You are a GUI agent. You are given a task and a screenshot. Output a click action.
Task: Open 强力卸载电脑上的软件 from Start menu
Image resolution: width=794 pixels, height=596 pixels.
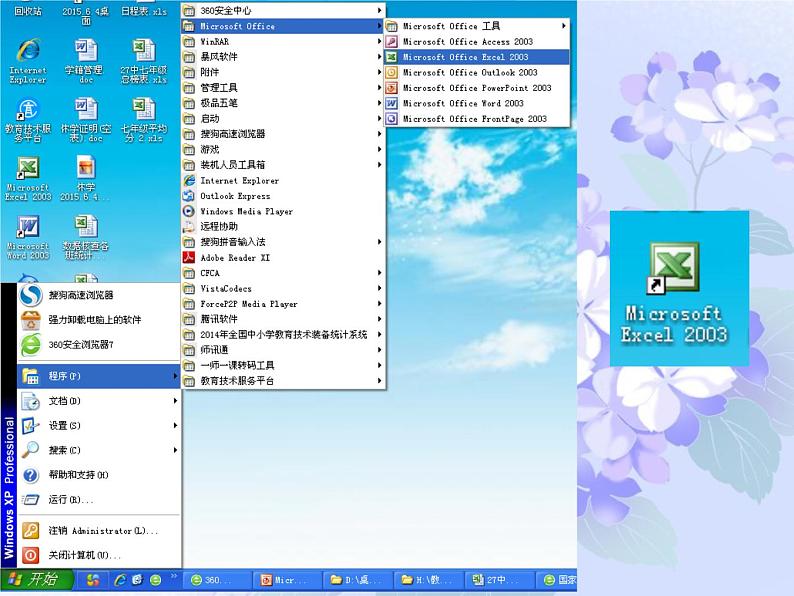click(x=99, y=320)
